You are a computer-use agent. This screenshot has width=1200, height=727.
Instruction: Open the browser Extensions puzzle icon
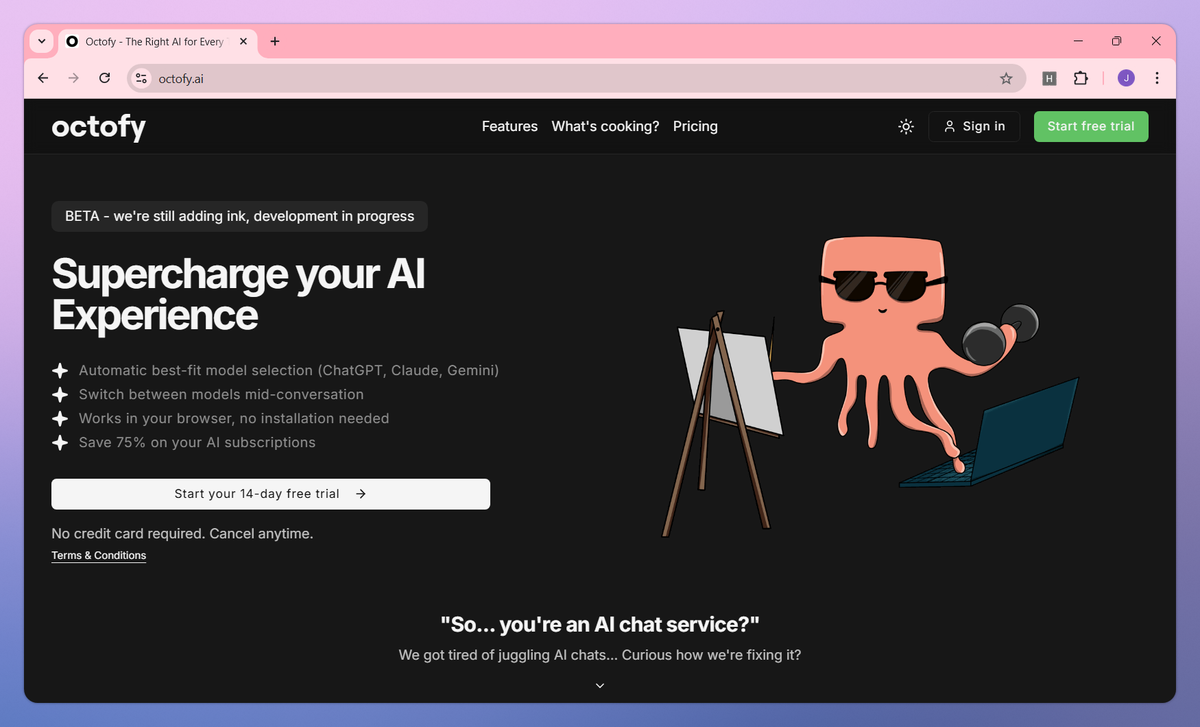tap(1080, 78)
